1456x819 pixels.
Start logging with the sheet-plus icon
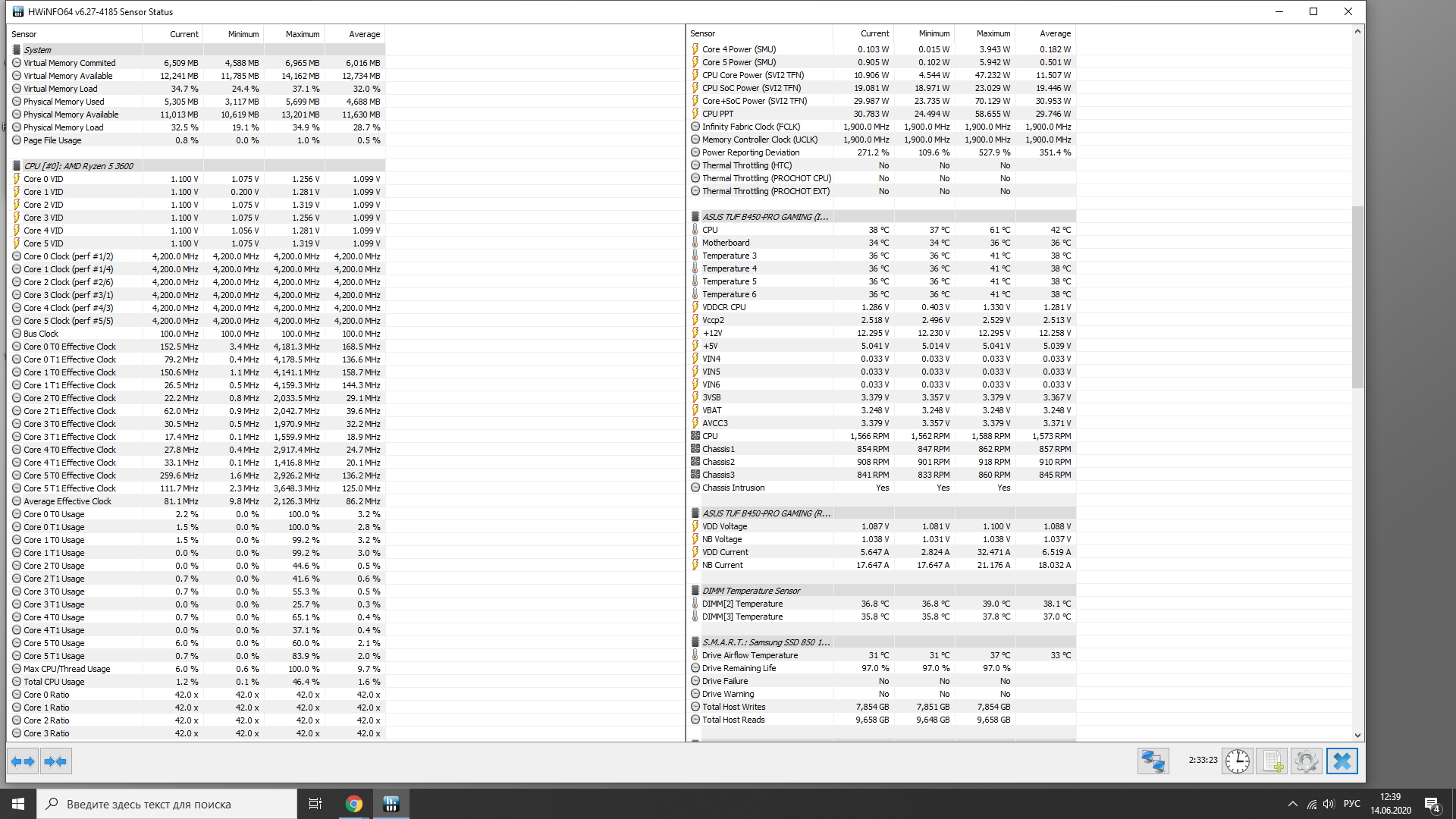pyautogui.click(x=1272, y=761)
